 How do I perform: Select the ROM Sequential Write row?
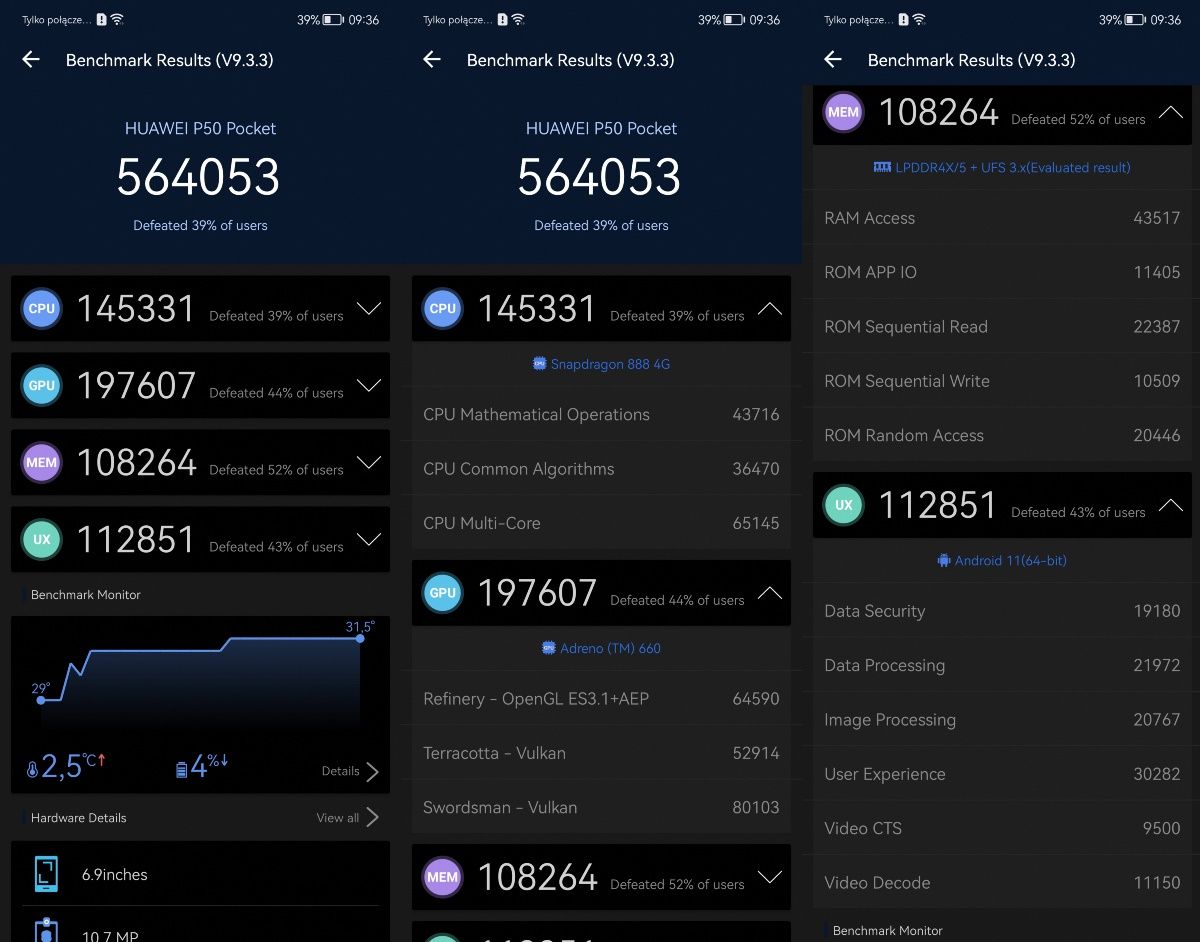[1002, 380]
